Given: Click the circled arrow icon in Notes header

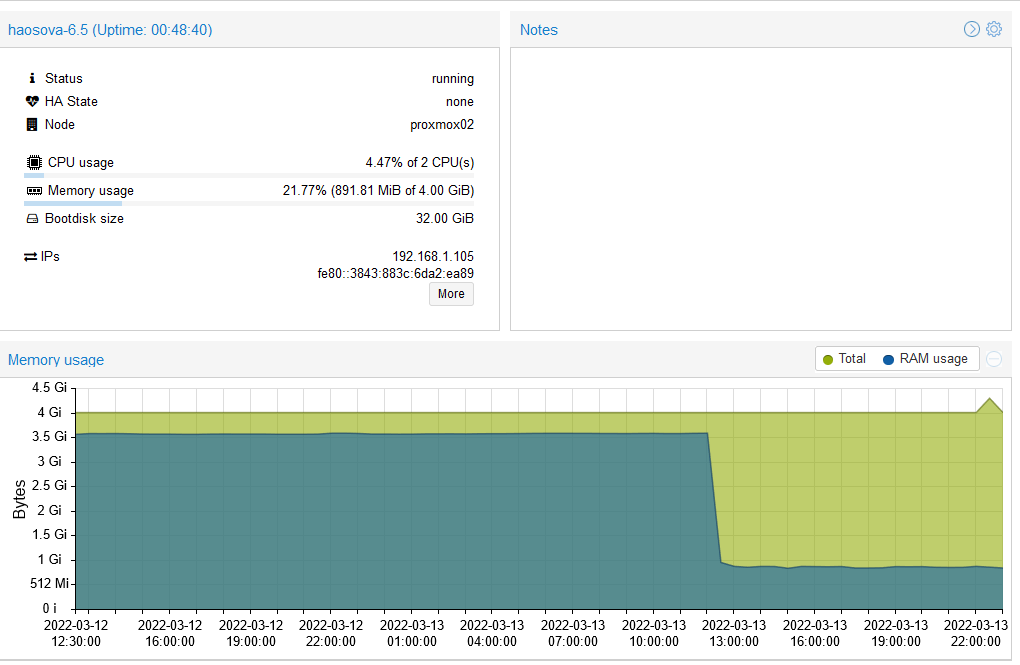Looking at the screenshot, I should pos(971,29).
